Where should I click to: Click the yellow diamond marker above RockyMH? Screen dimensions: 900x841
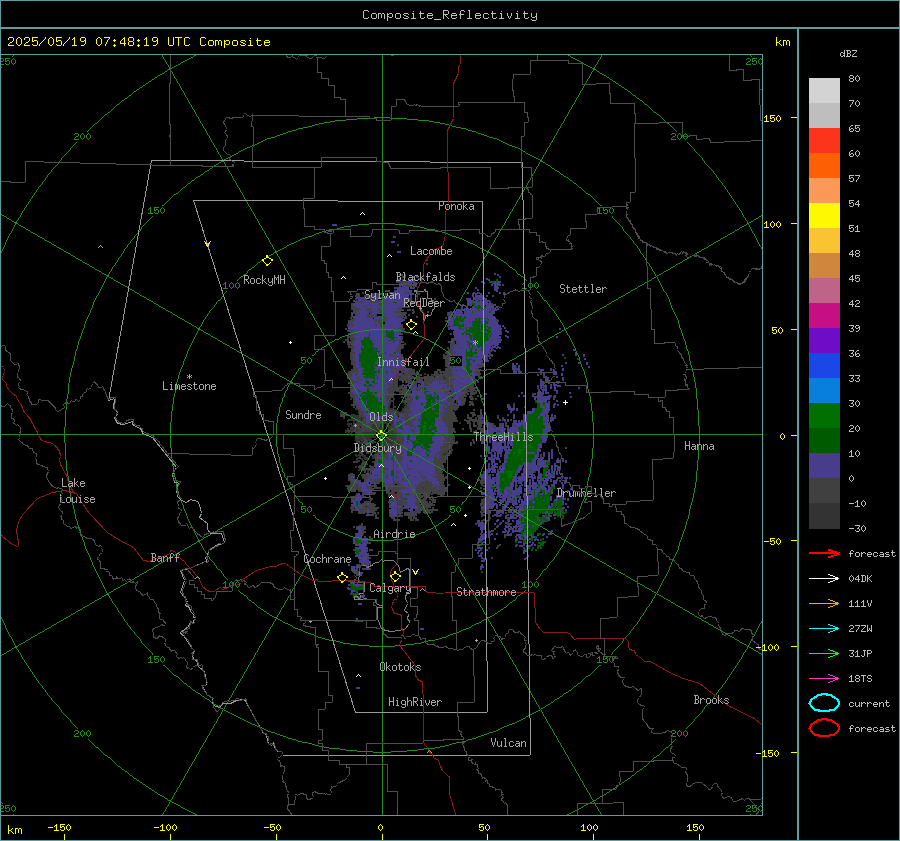coord(267,261)
